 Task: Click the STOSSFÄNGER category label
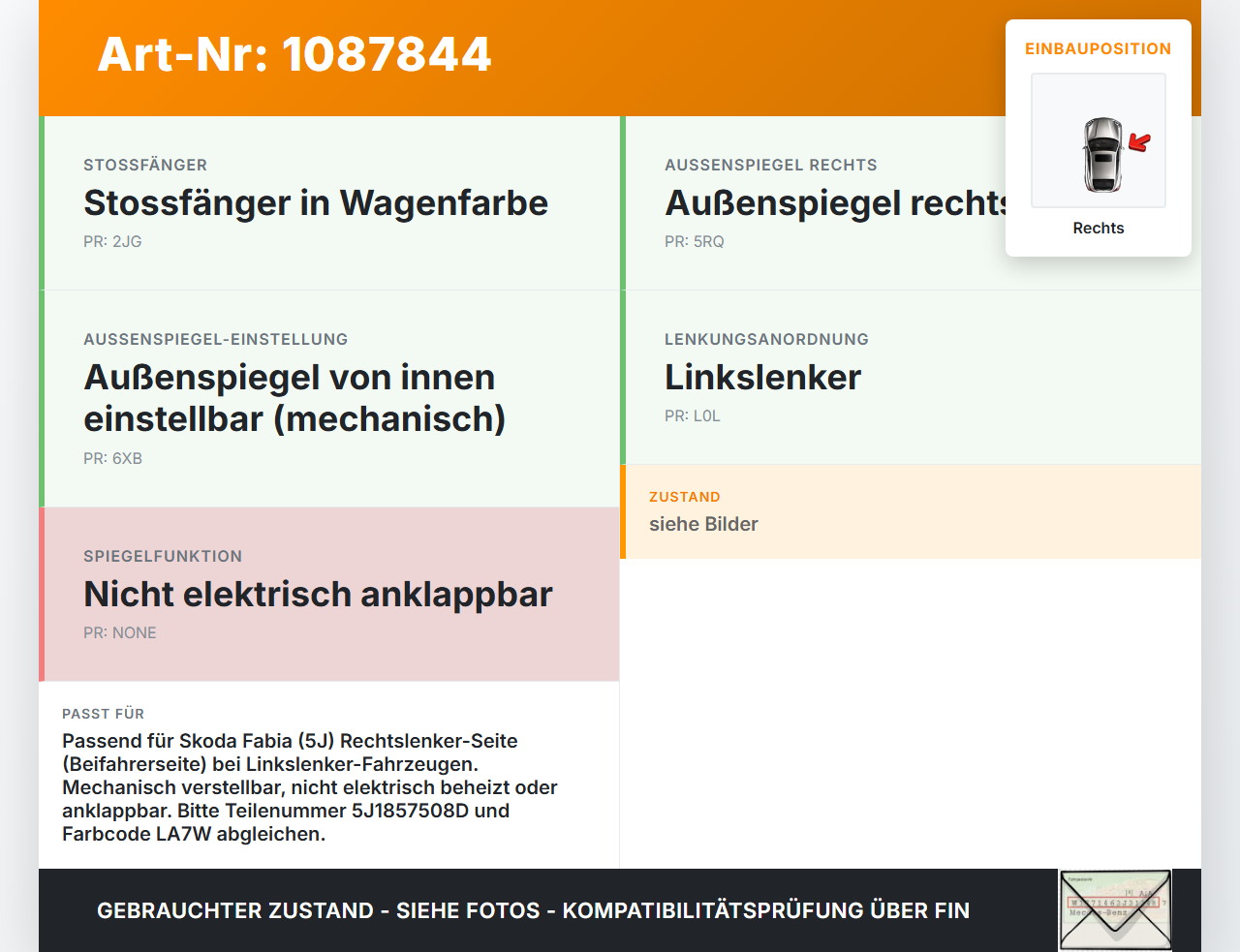pyautogui.click(x=145, y=166)
